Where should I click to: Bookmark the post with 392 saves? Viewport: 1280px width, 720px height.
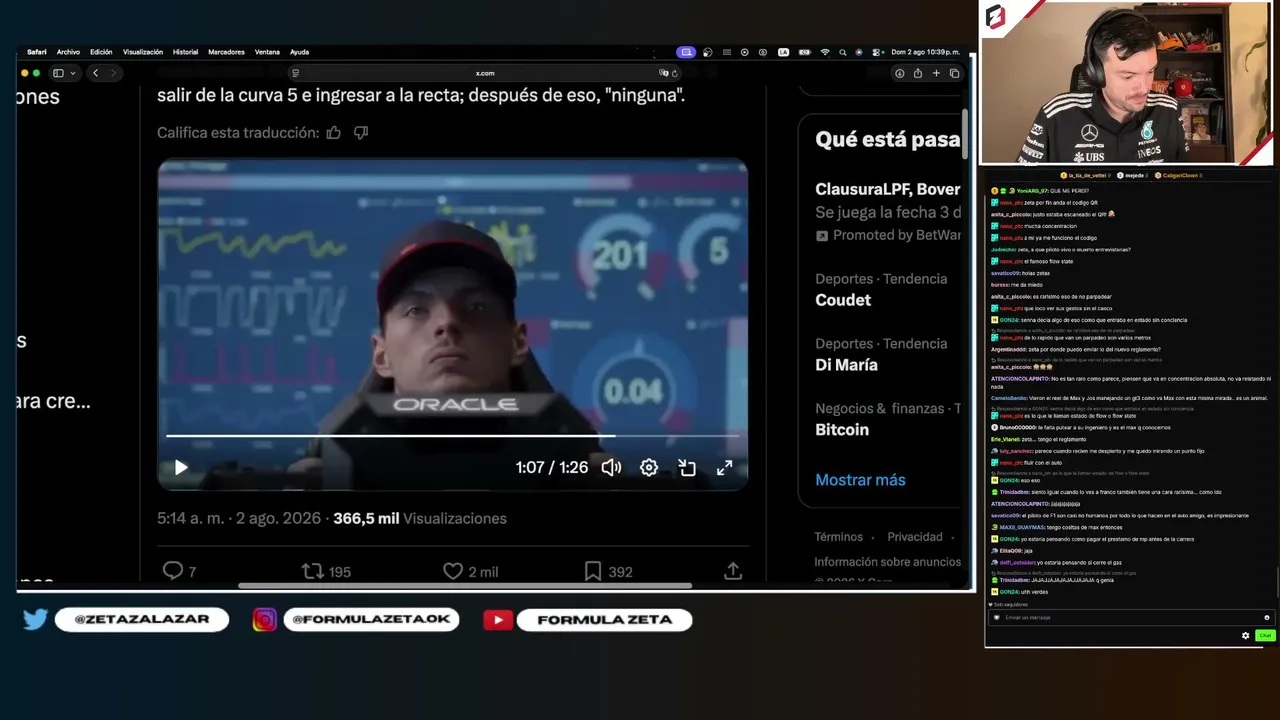(x=608, y=571)
